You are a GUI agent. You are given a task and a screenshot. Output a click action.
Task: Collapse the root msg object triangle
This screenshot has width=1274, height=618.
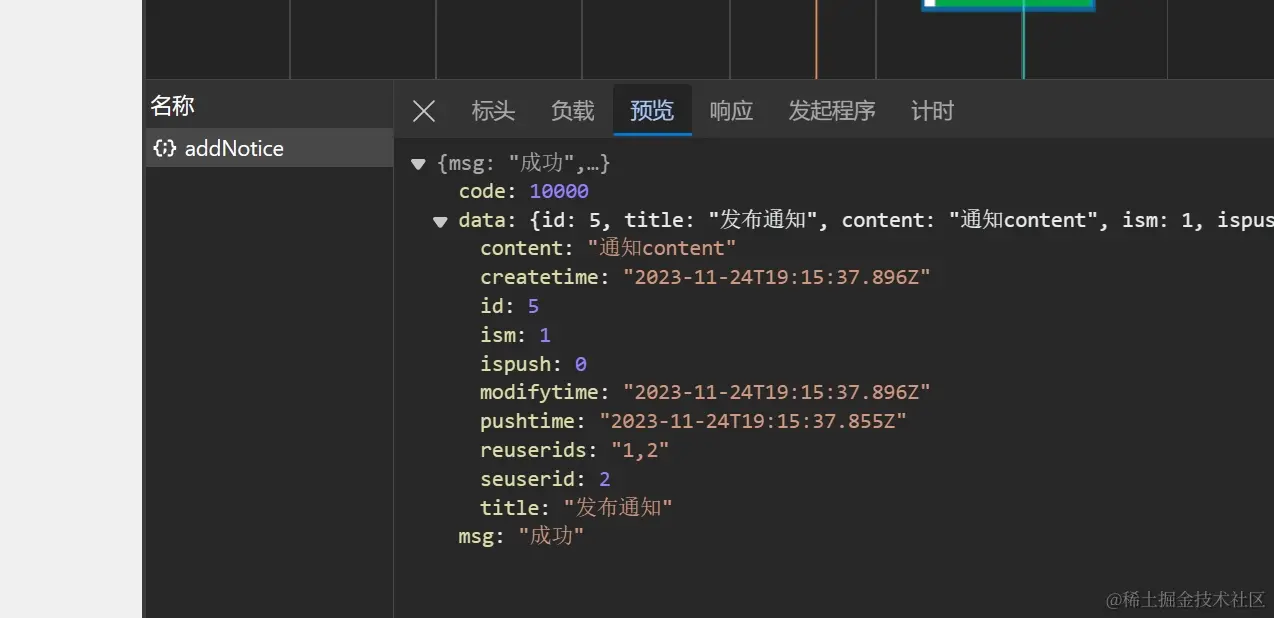(418, 164)
